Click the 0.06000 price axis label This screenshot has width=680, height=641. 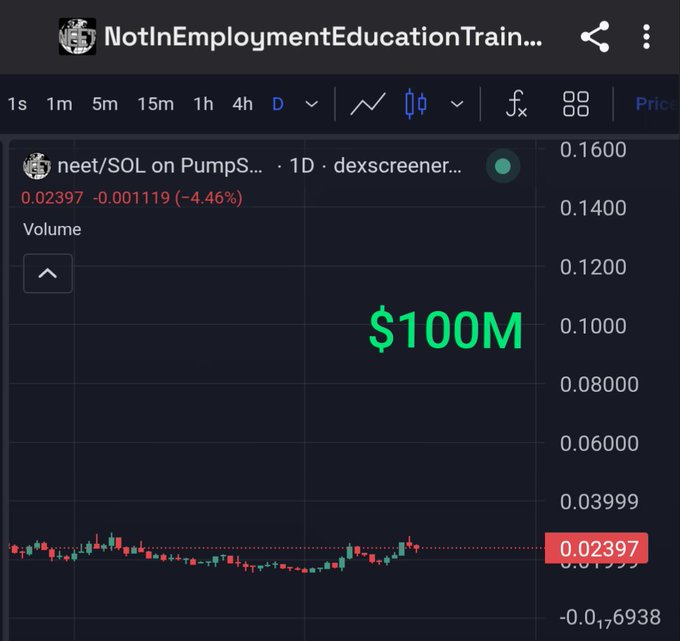coord(599,444)
